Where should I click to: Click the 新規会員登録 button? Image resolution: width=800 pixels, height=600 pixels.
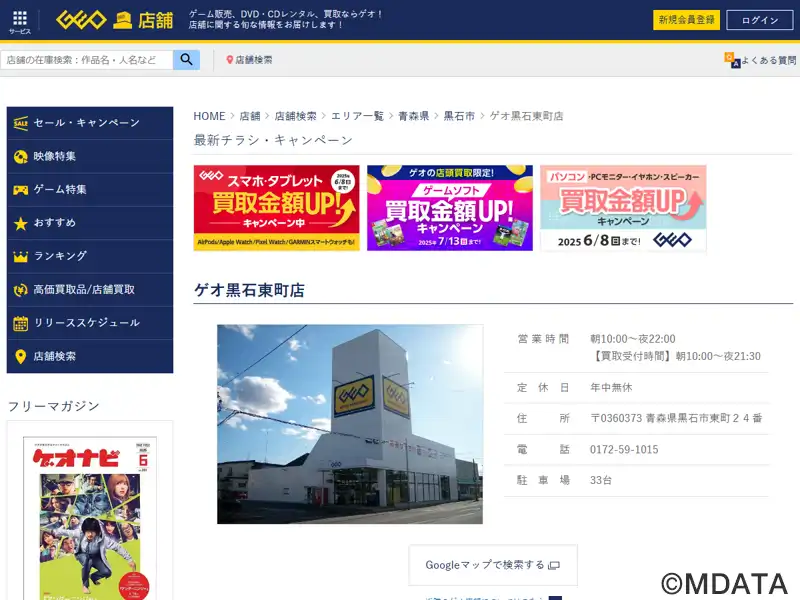coord(686,20)
